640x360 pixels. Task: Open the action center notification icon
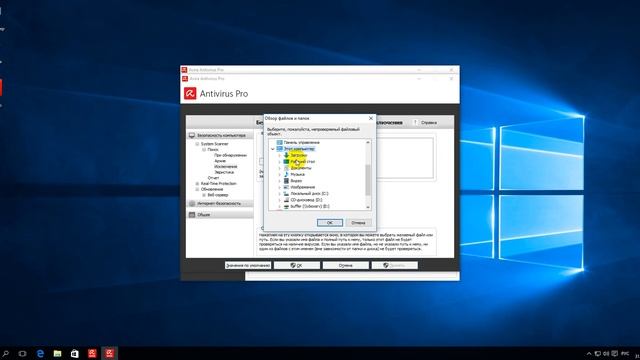coord(615,353)
